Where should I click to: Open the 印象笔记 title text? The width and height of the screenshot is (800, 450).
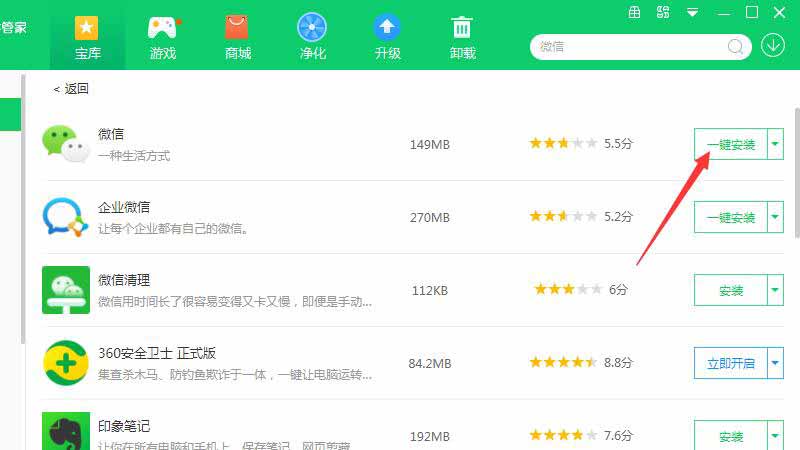(124, 426)
